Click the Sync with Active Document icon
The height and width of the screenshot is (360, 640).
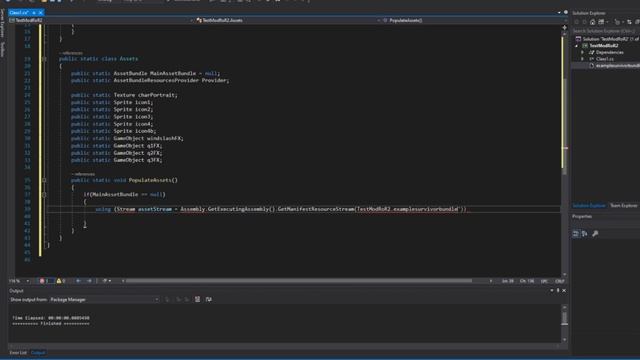[629, 22]
